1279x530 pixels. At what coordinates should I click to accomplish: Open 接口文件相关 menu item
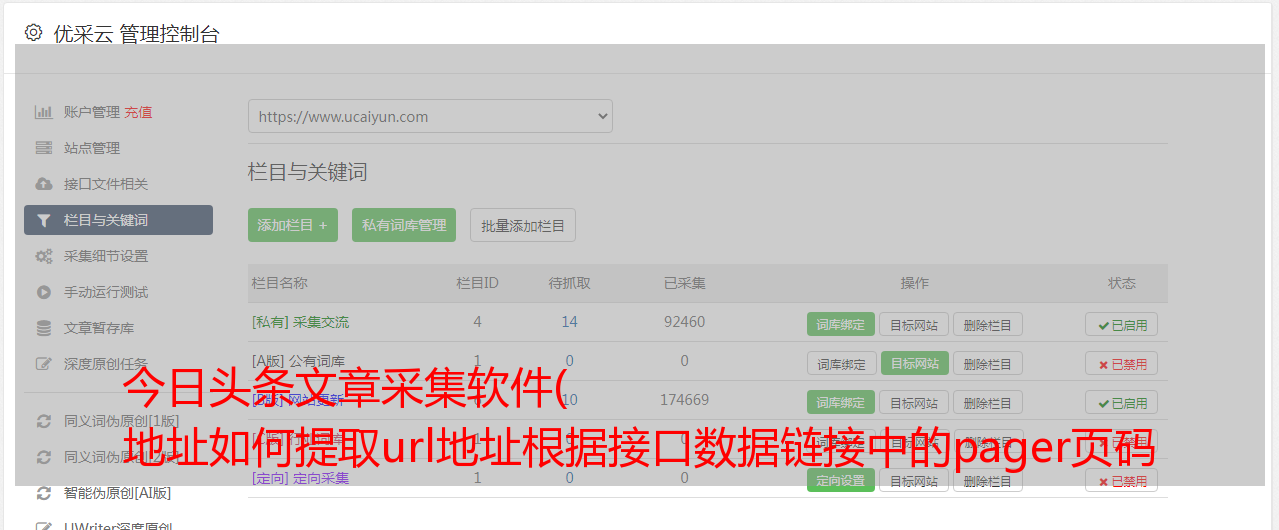[106, 184]
